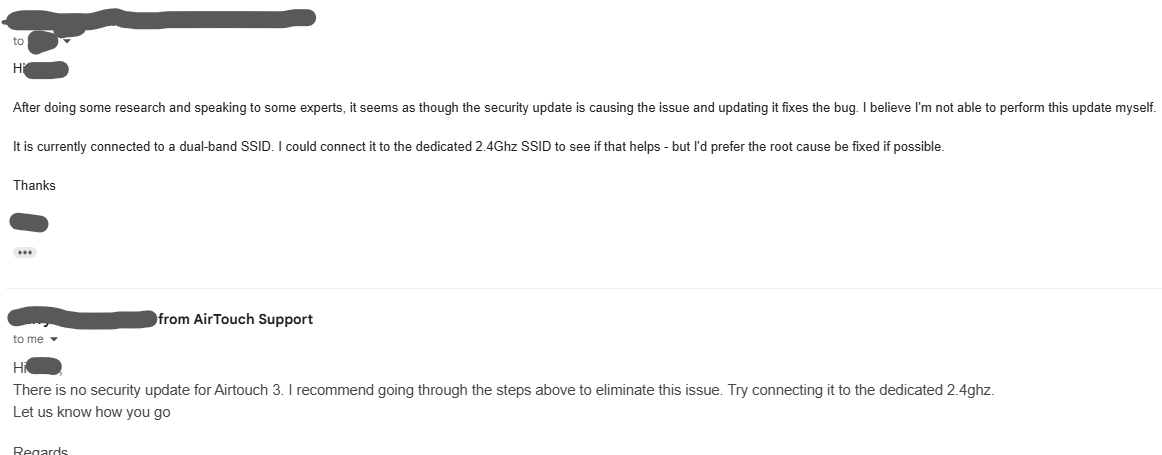Click the "to me" recipient text
The height and width of the screenshot is (455, 1162).
(x=27, y=339)
